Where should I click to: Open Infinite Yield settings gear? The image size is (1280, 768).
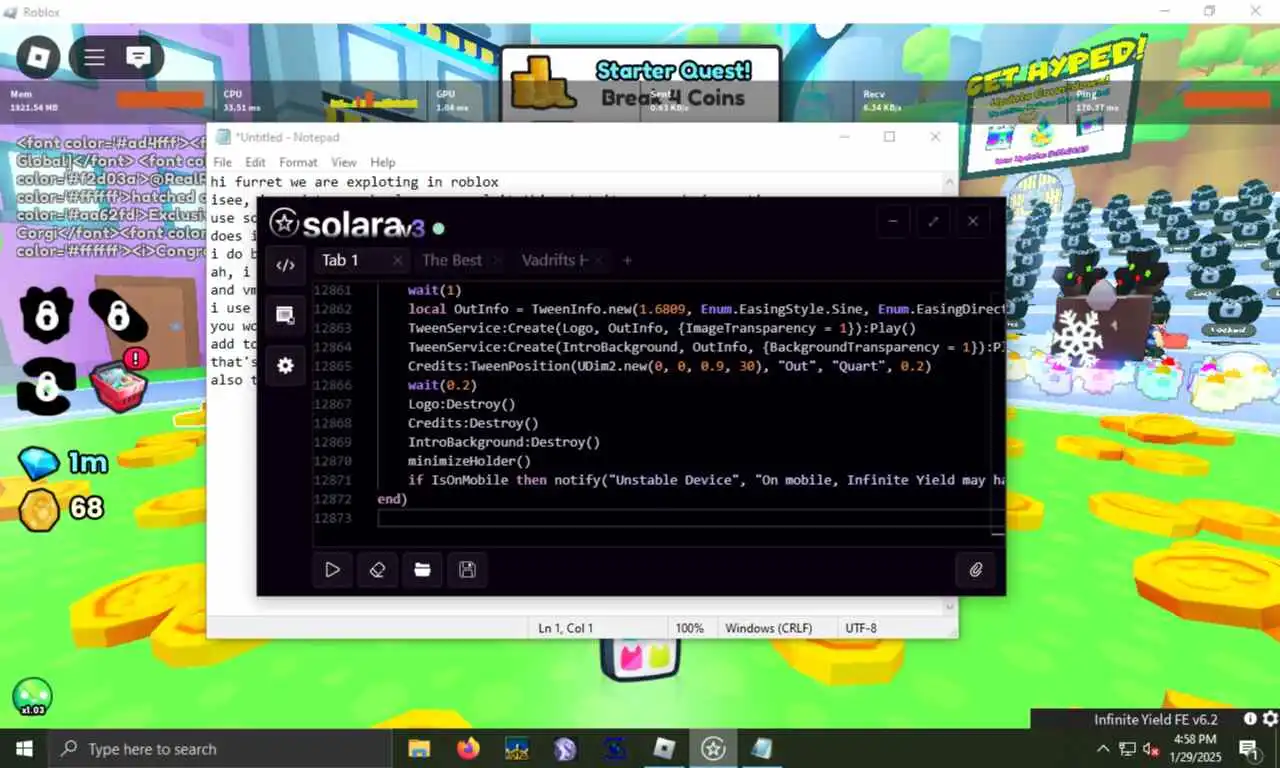[1269, 719]
